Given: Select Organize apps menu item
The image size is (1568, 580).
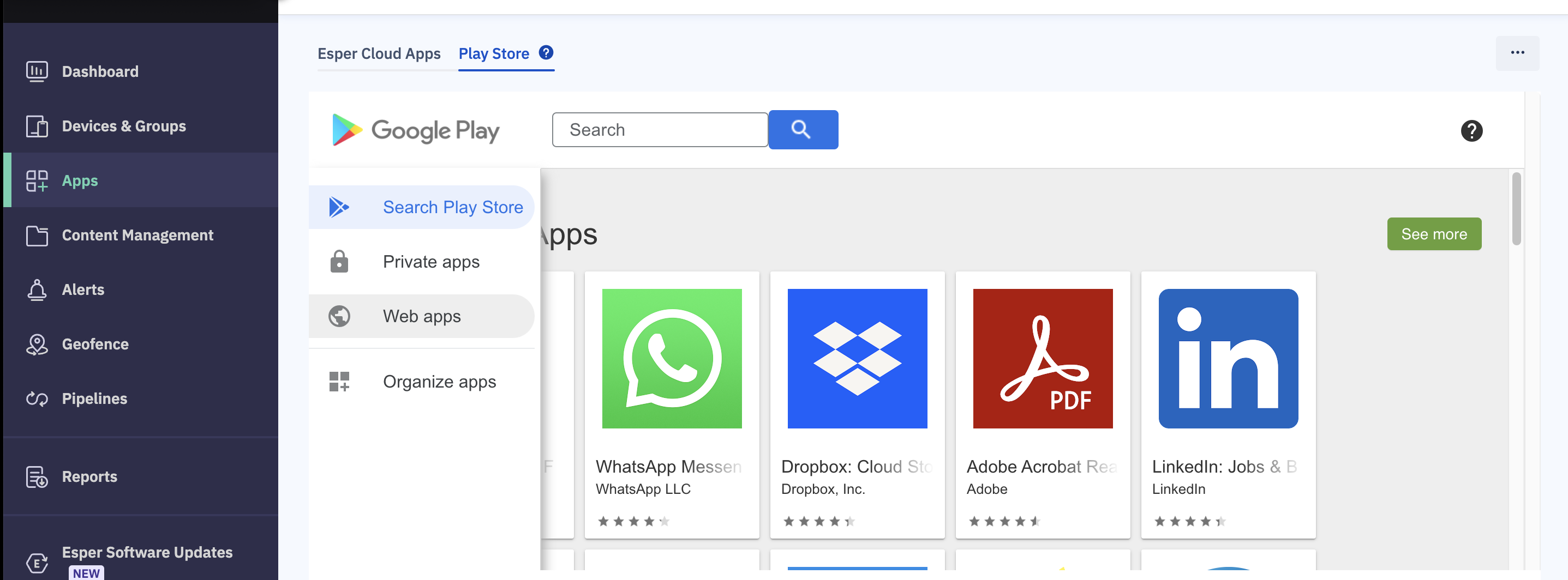Looking at the screenshot, I should [421, 382].
